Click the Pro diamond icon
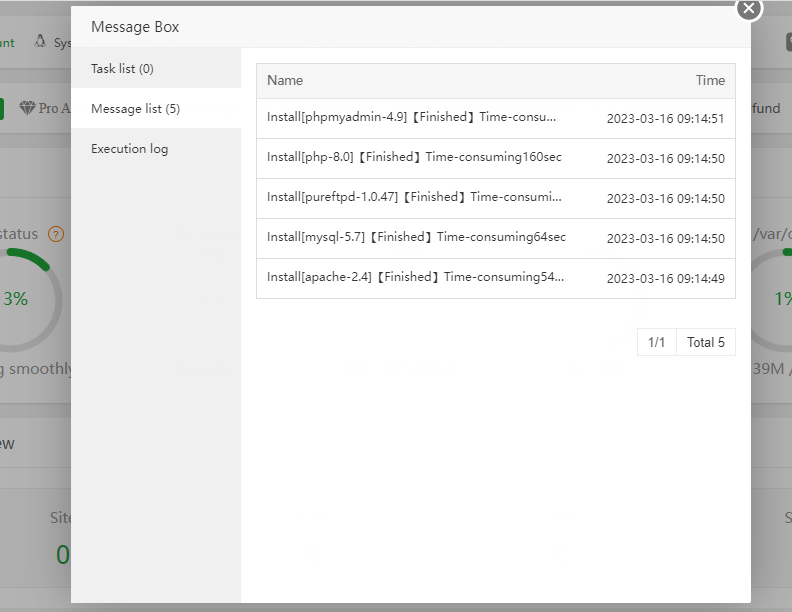792x612 pixels. [x=27, y=108]
